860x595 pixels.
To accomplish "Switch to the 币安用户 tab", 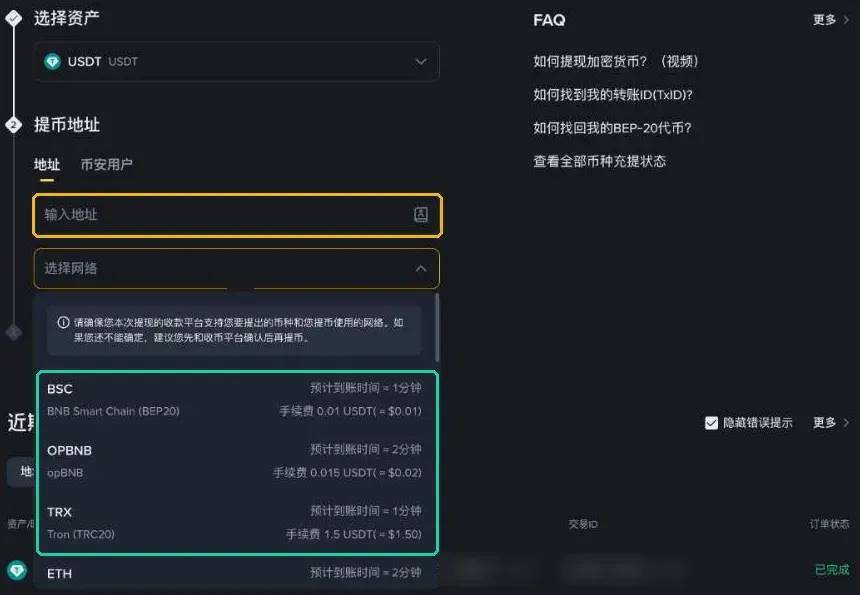I will click(x=106, y=164).
